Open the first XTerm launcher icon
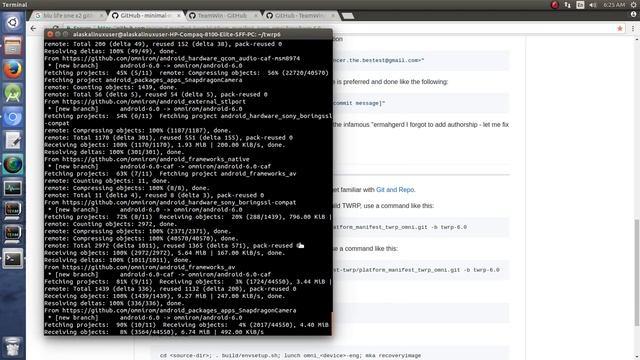The height and width of the screenshot is (360, 640). [13, 211]
